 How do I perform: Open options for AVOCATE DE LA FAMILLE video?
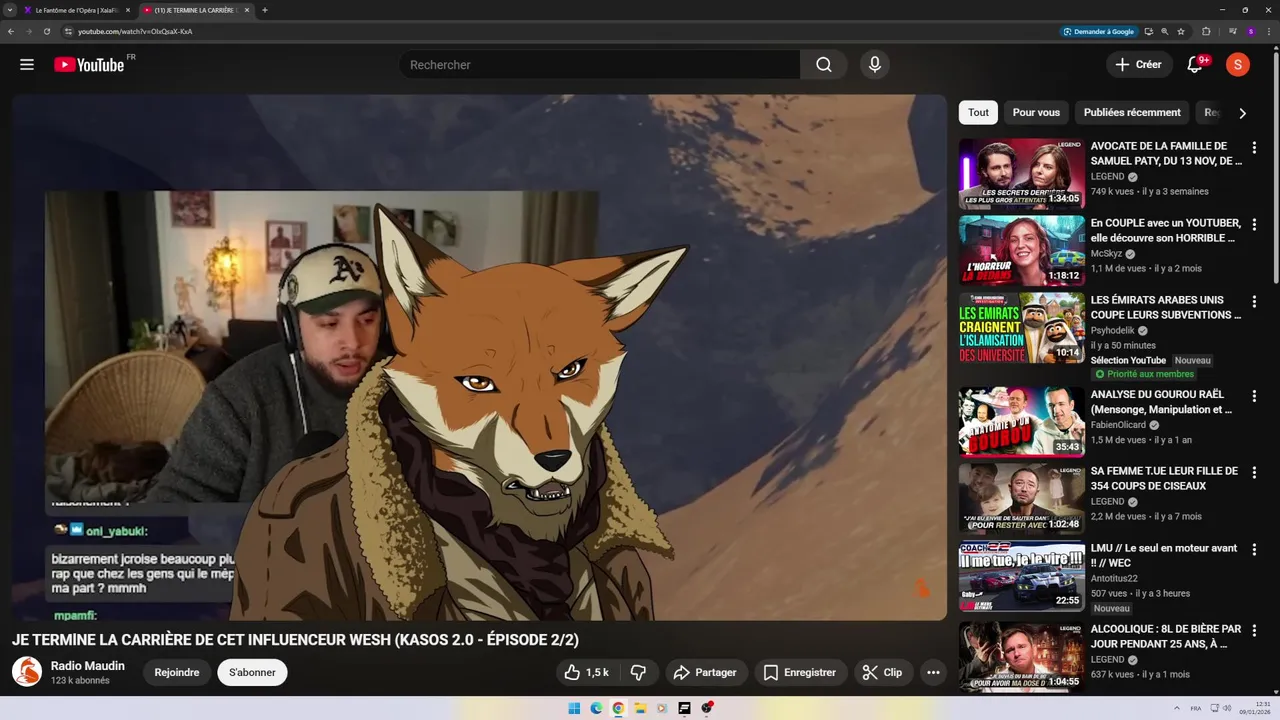(x=1254, y=147)
